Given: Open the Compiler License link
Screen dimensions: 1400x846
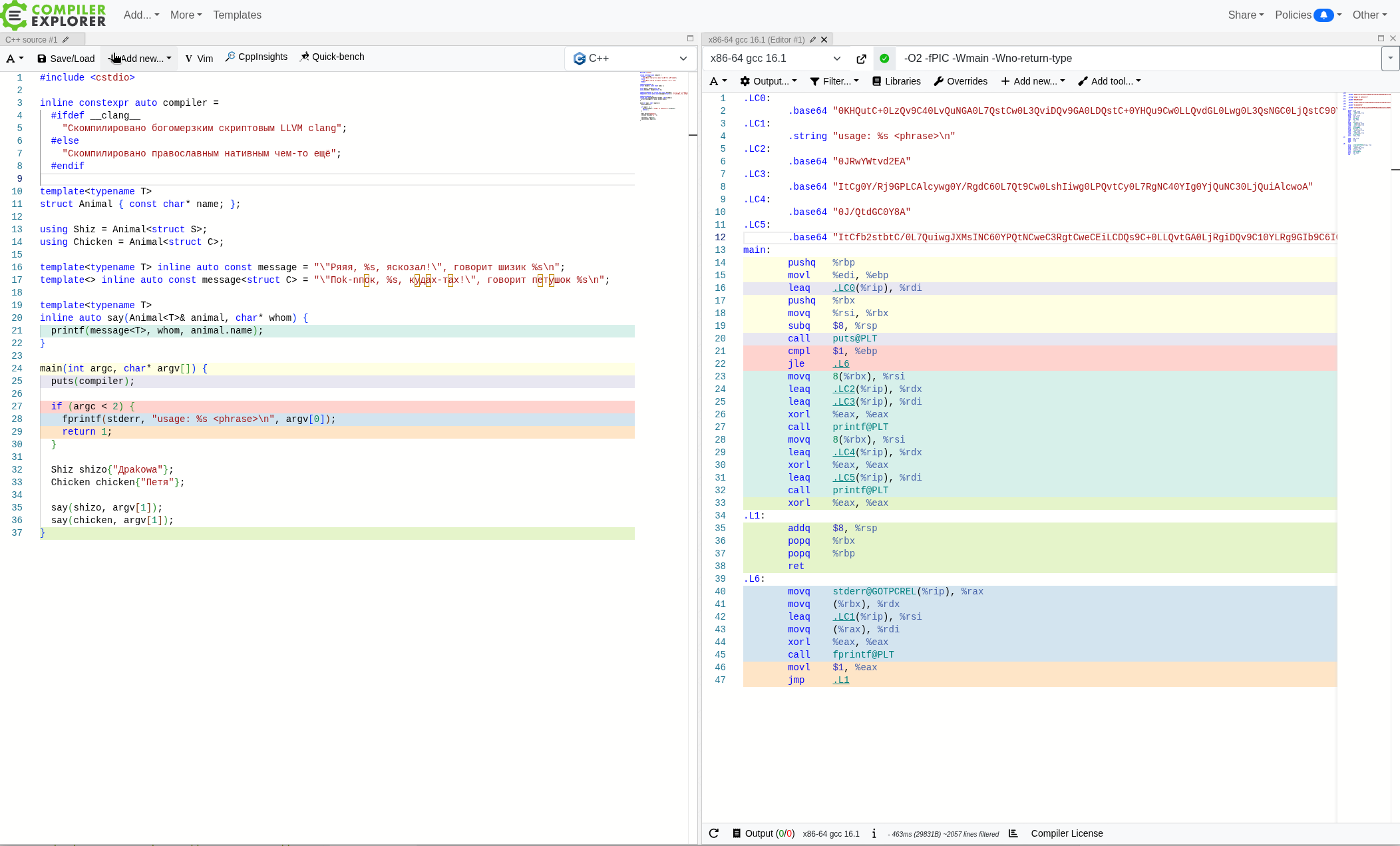Looking at the screenshot, I should pos(1067,833).
